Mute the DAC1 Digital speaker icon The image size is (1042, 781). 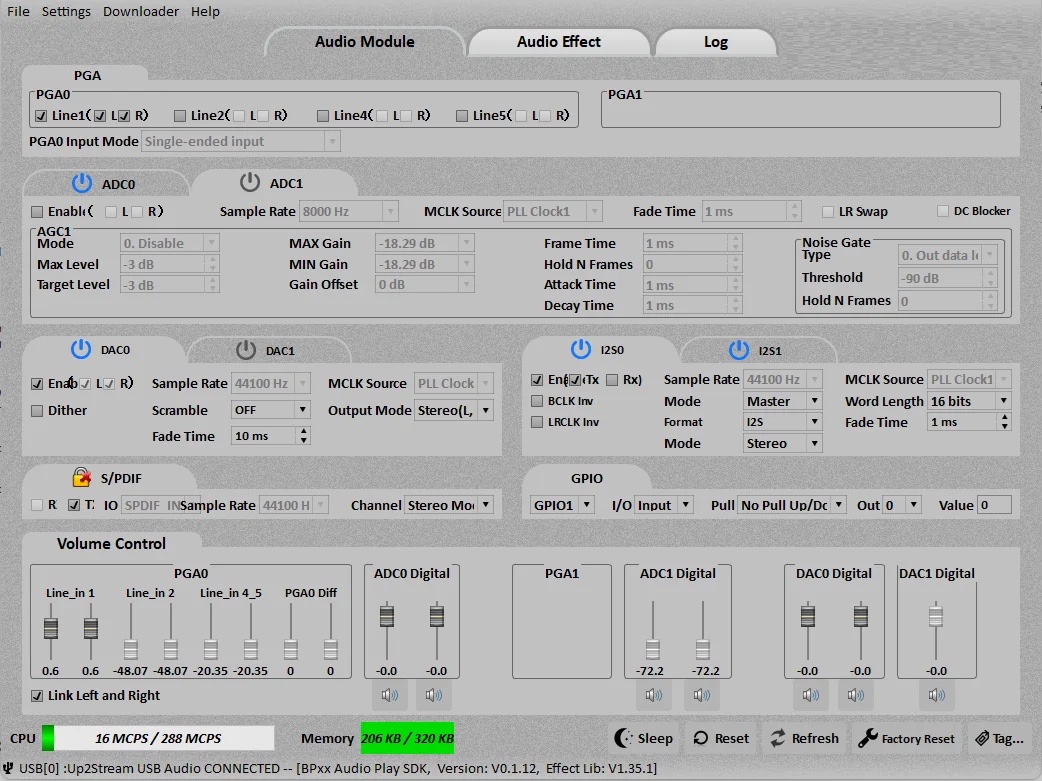tap(936, 695)
